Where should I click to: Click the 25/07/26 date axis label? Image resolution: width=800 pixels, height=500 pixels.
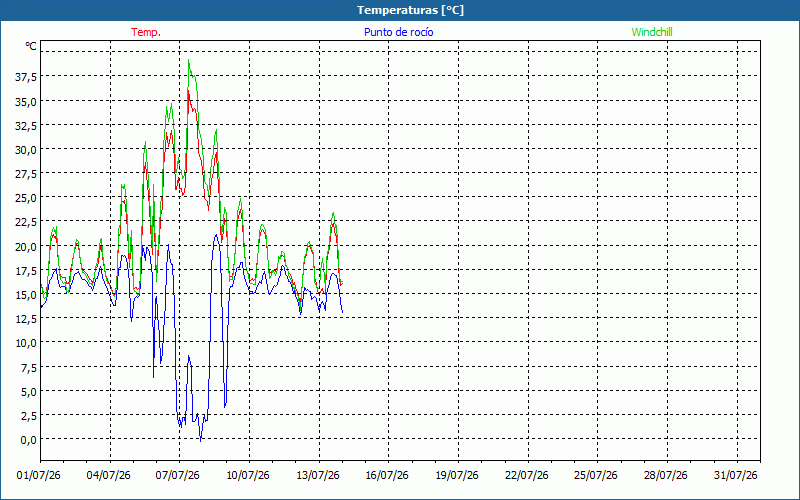pyautogui.click(x=596, y=475)
